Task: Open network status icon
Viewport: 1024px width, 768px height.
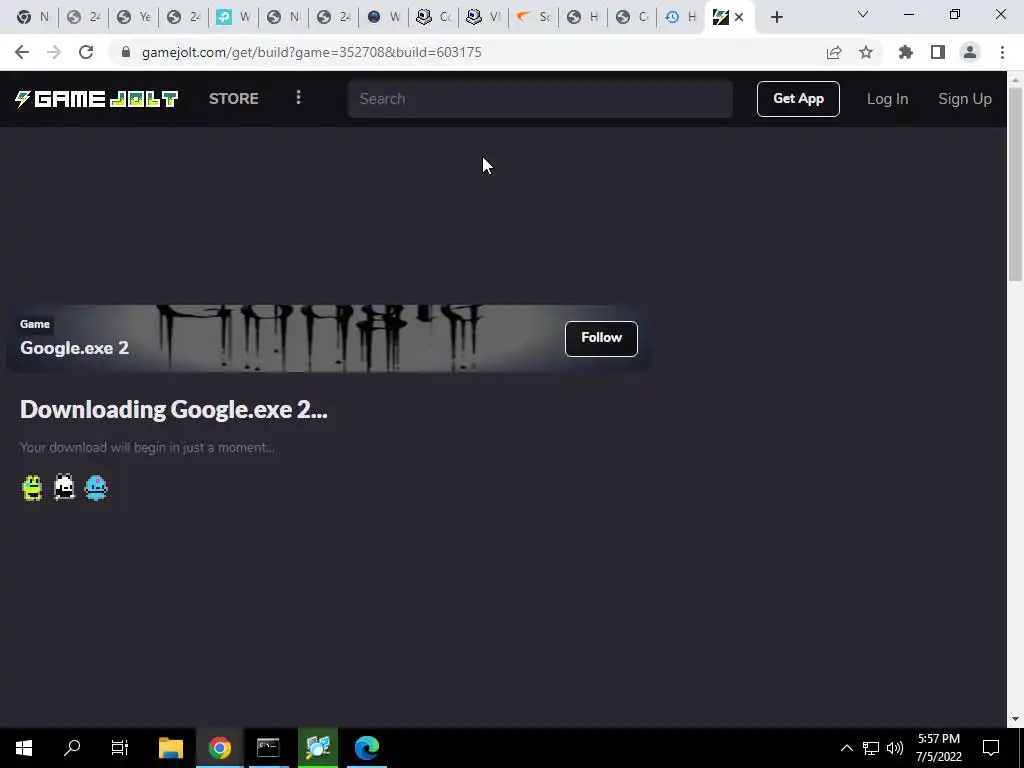Action: tap(871, 748)
